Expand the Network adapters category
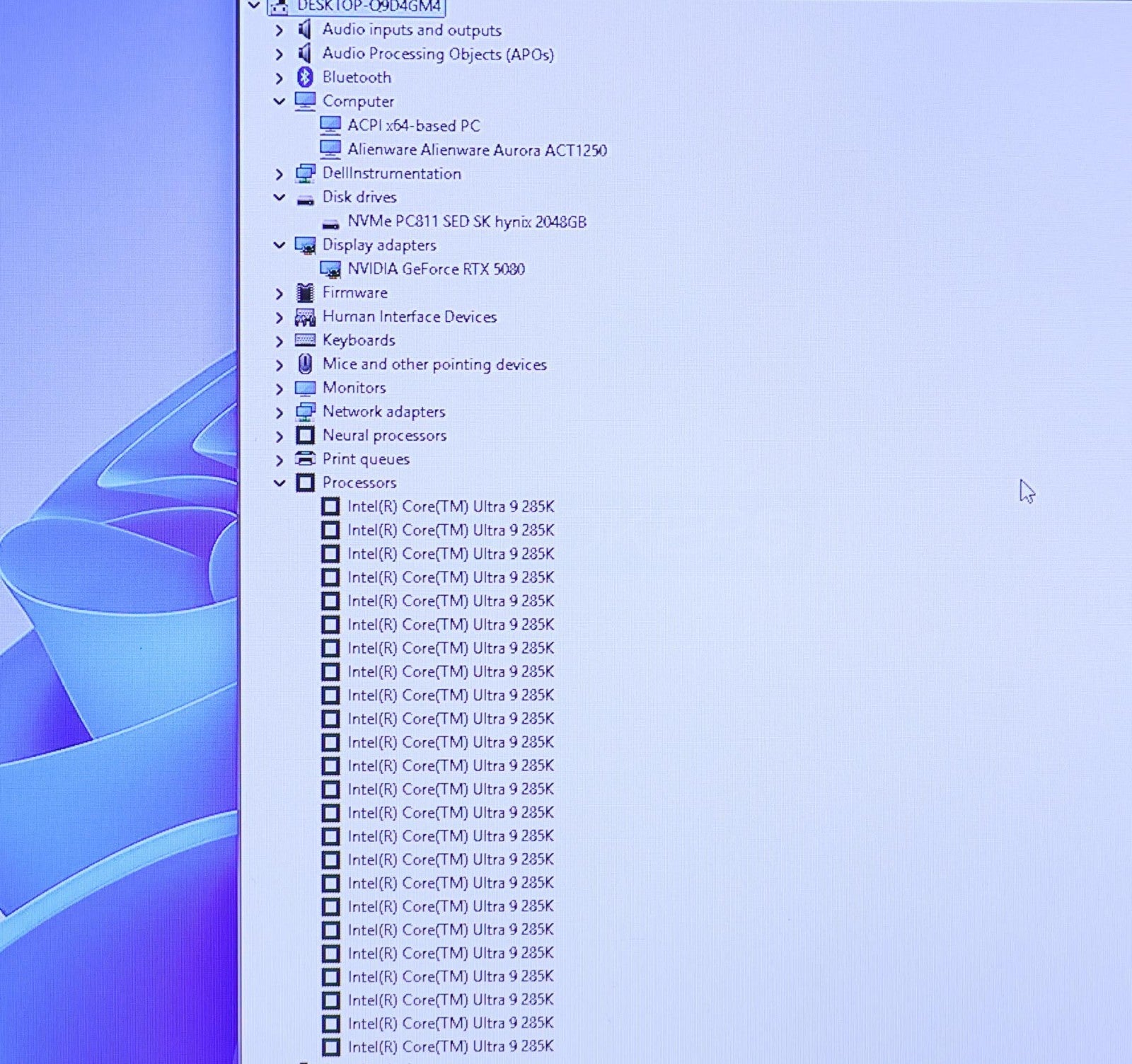The width and height of the screenshot is (1132, 1064). click(279, 412)
